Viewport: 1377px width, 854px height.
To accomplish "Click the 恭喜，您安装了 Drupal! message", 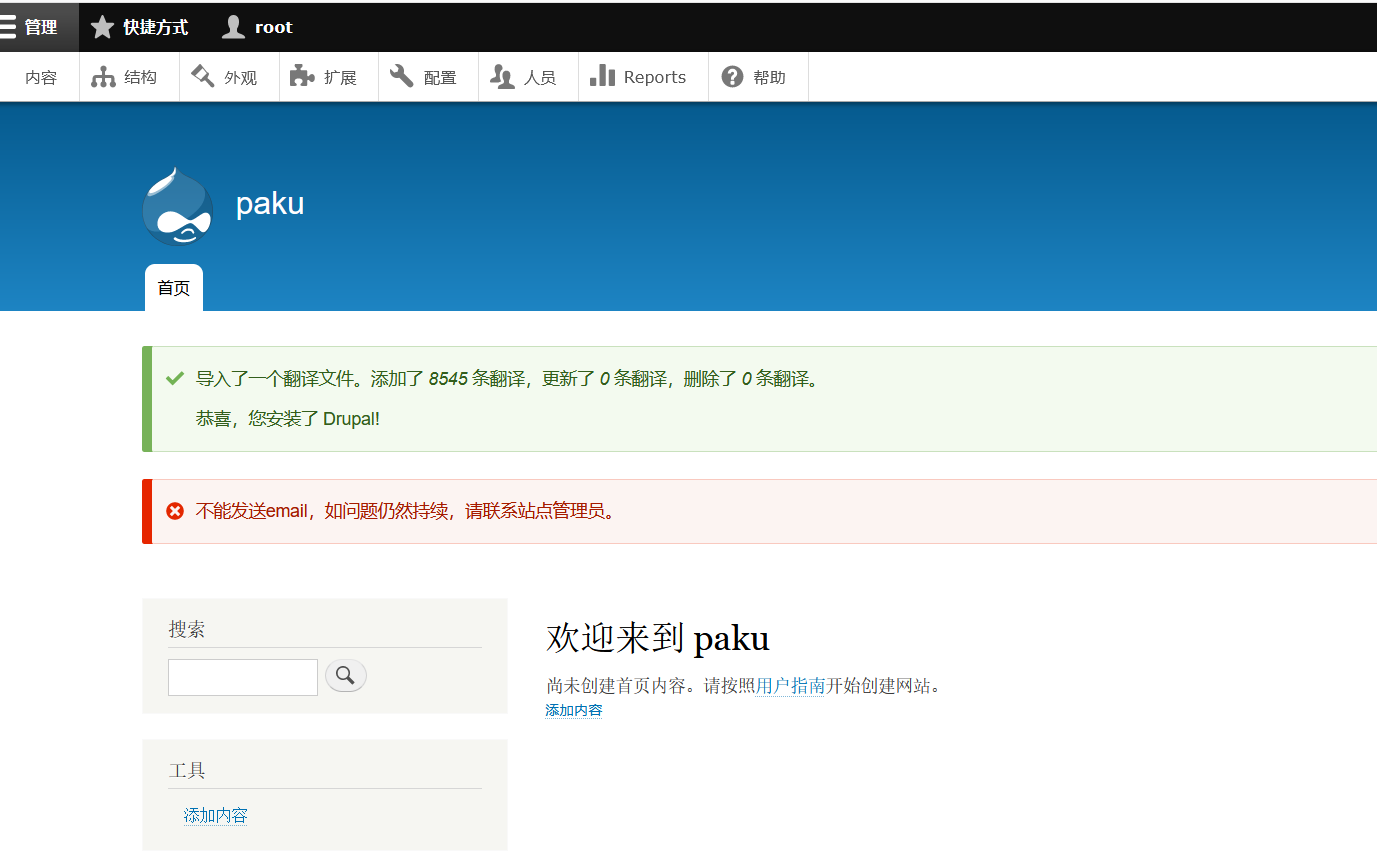I will point(288,418).
